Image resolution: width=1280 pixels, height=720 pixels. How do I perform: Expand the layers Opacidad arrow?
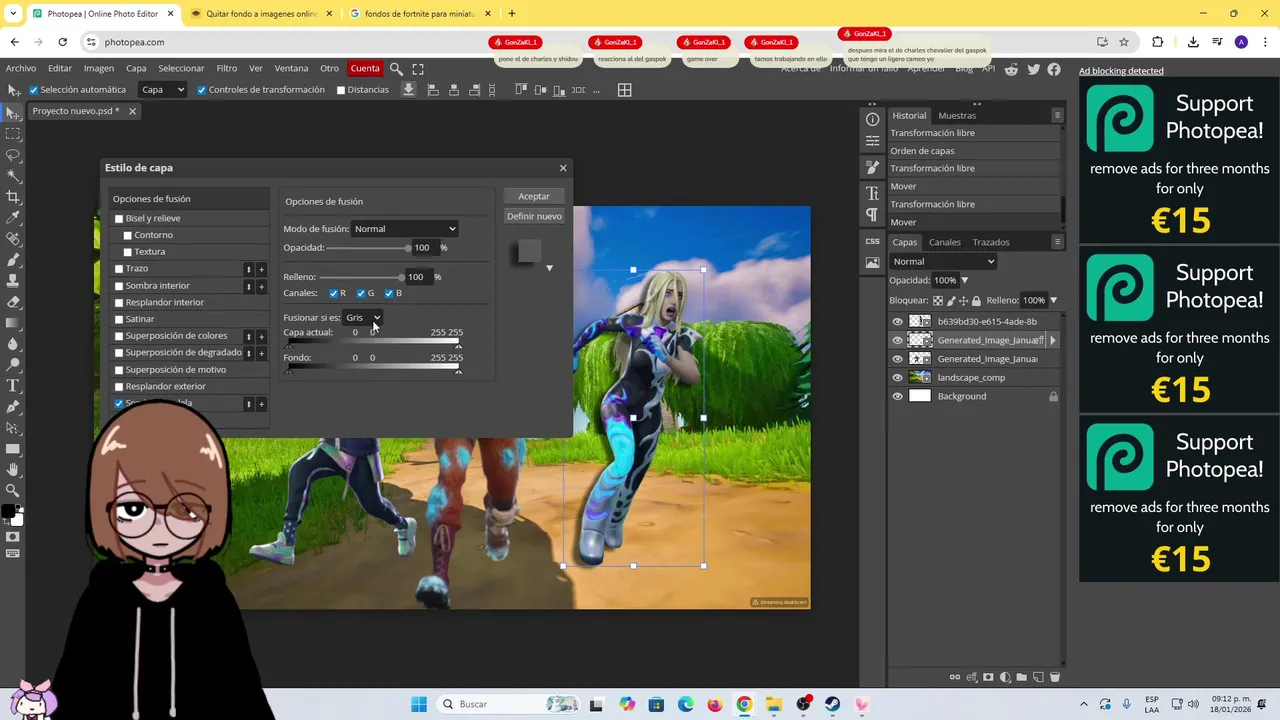tap(965, 281)
